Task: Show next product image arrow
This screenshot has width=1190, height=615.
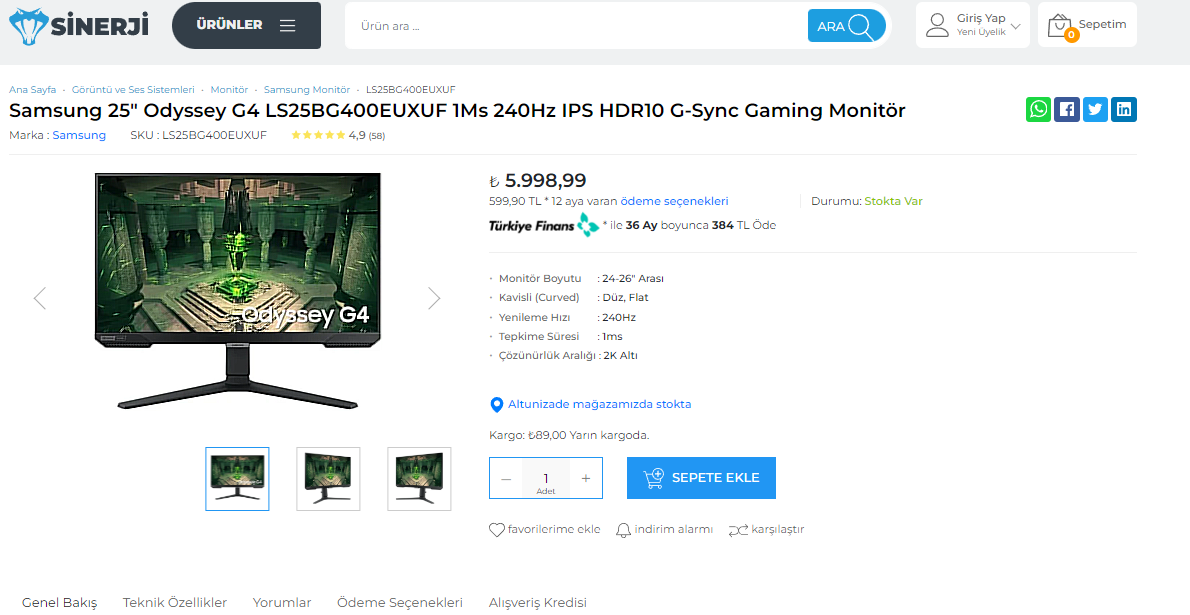Action: pos(434,298)
